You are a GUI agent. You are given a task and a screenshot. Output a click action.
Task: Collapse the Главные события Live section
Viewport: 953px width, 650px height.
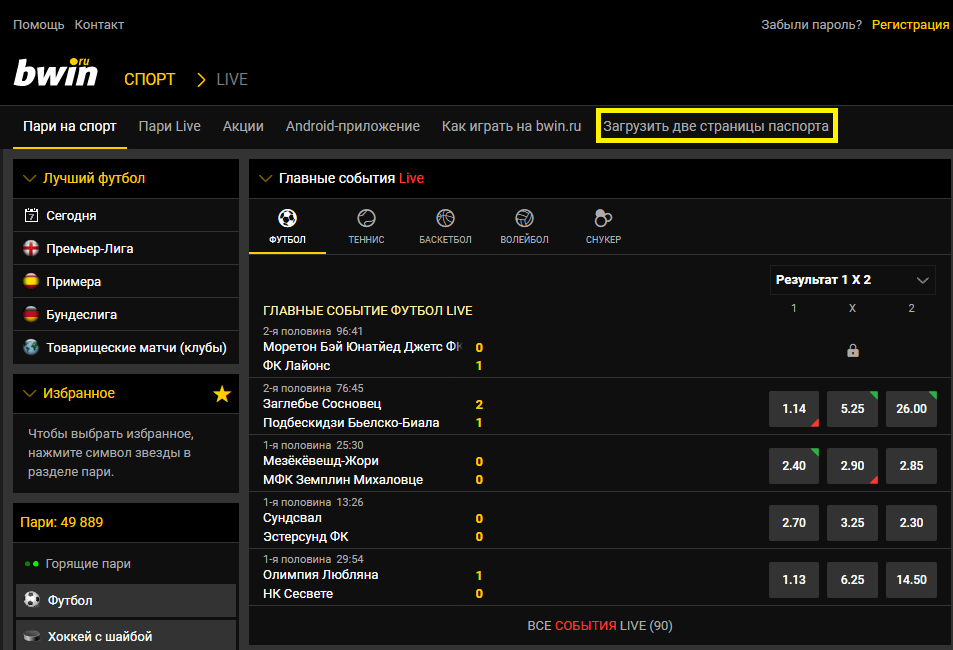[265, 178]
